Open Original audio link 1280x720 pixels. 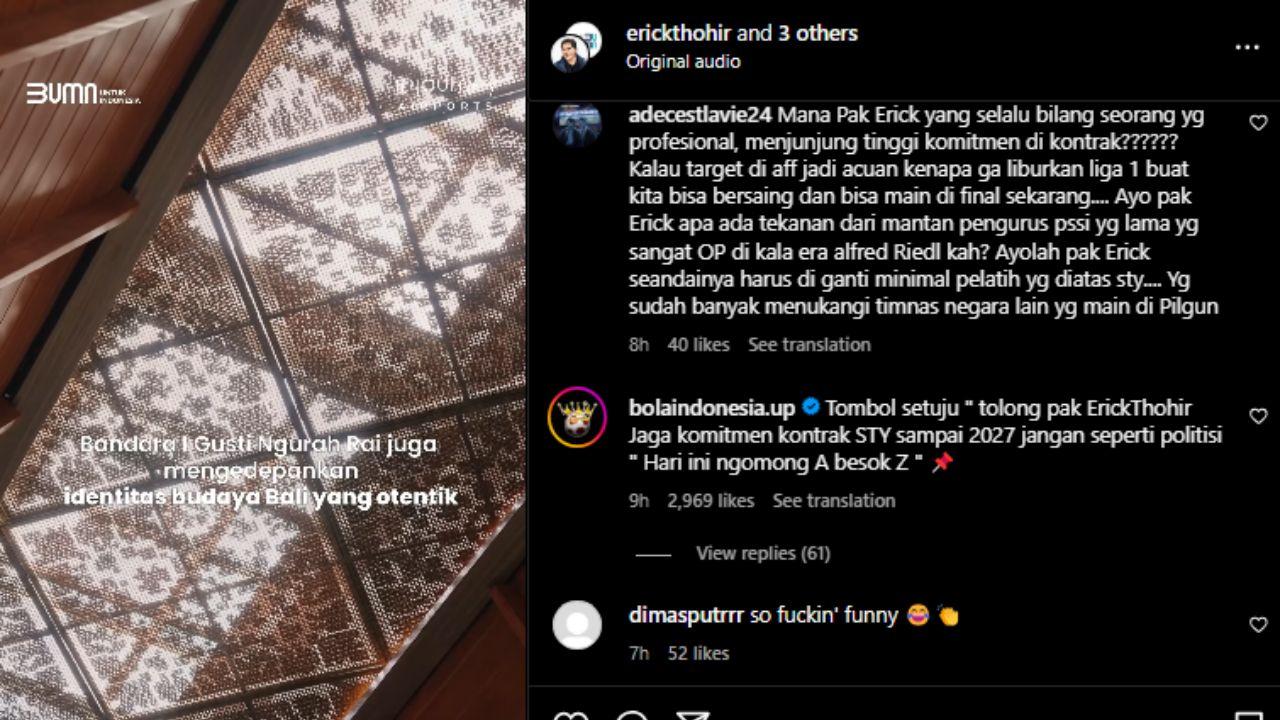point(683,61)
